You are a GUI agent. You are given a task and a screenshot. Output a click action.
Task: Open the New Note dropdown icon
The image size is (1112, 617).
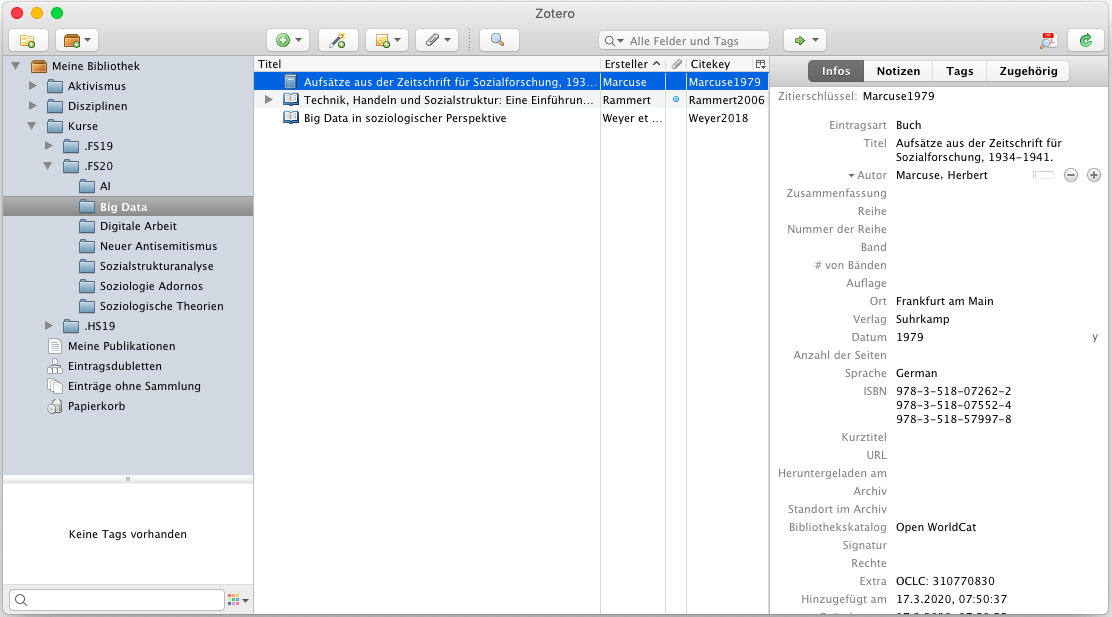pos(387,40)
